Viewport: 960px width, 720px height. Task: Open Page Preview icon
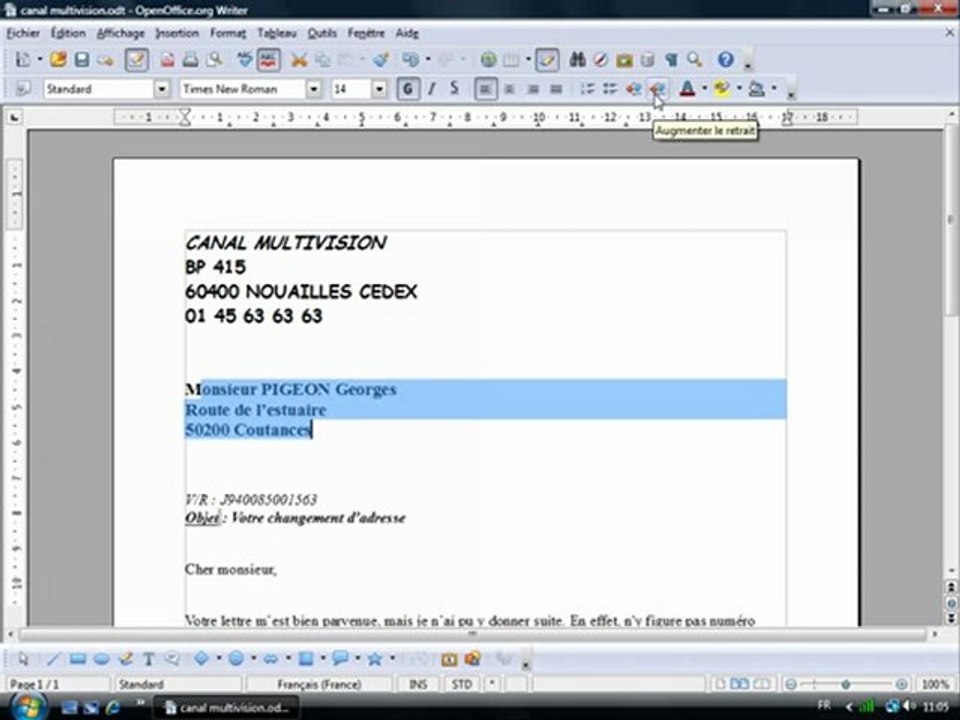tap(214, 59)
